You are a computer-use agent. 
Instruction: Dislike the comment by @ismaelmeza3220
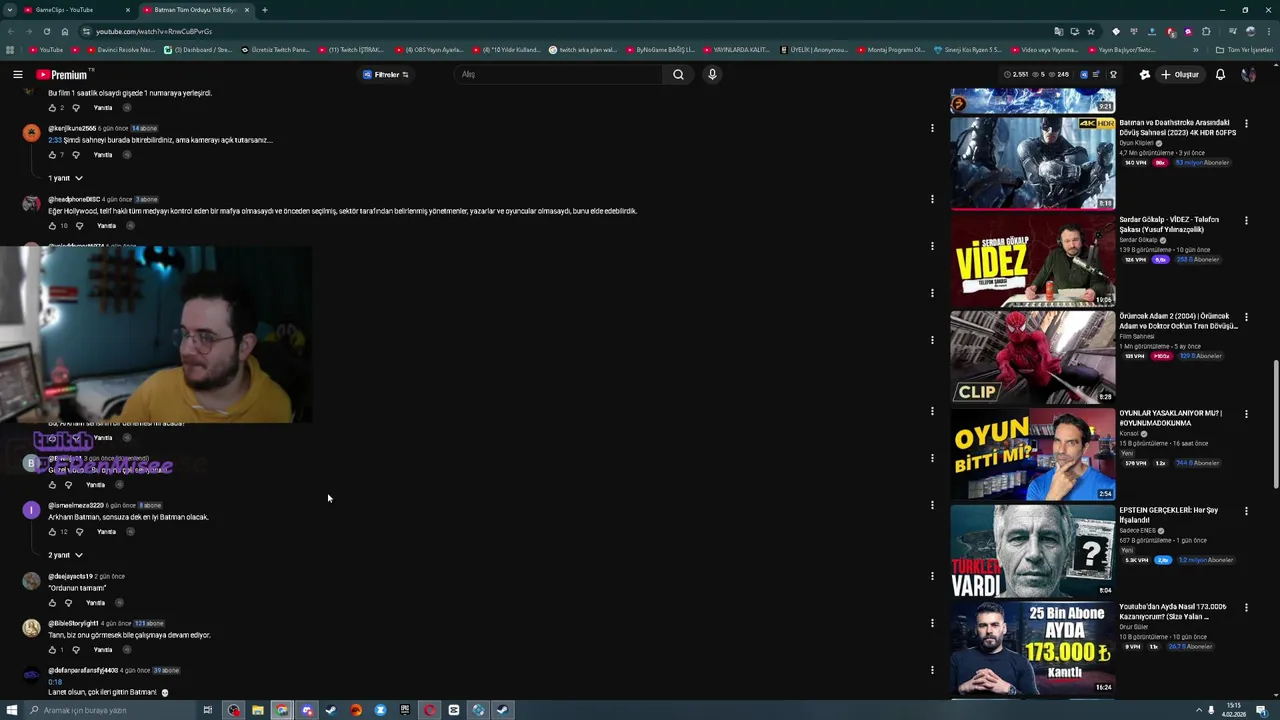(x=79, y=532)
